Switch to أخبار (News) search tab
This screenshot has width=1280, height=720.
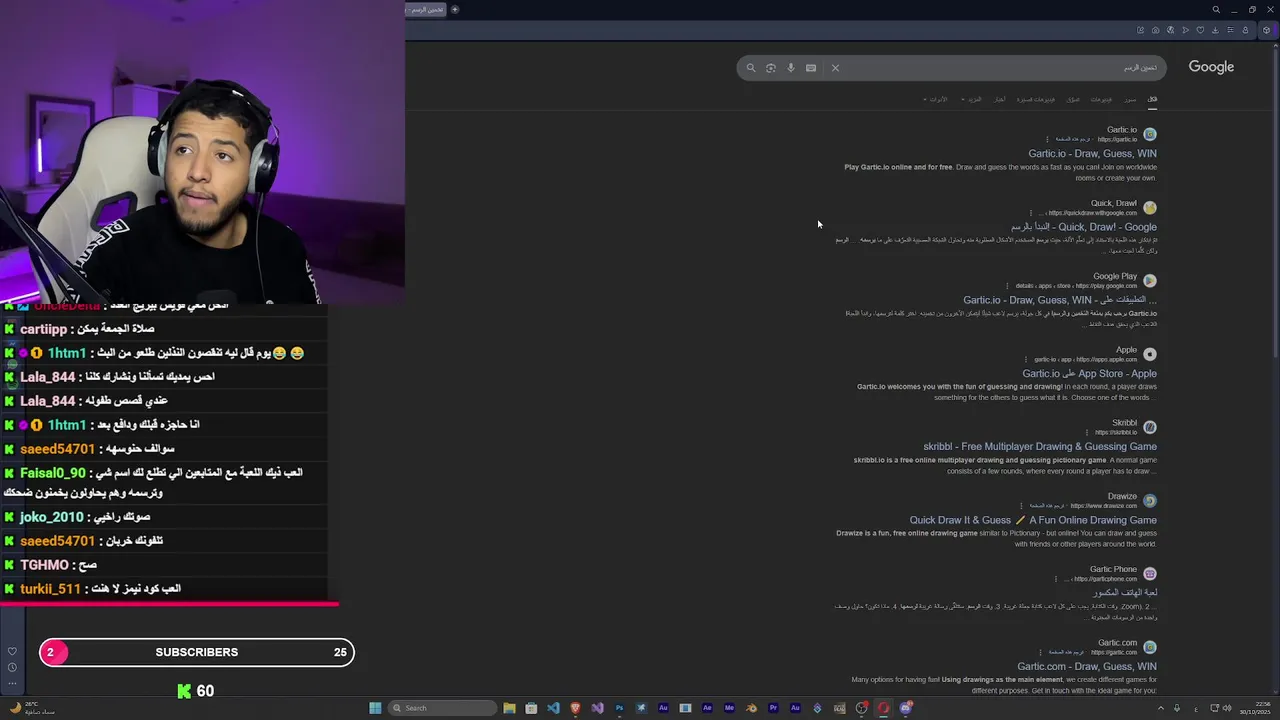[x=1000, y=99]
